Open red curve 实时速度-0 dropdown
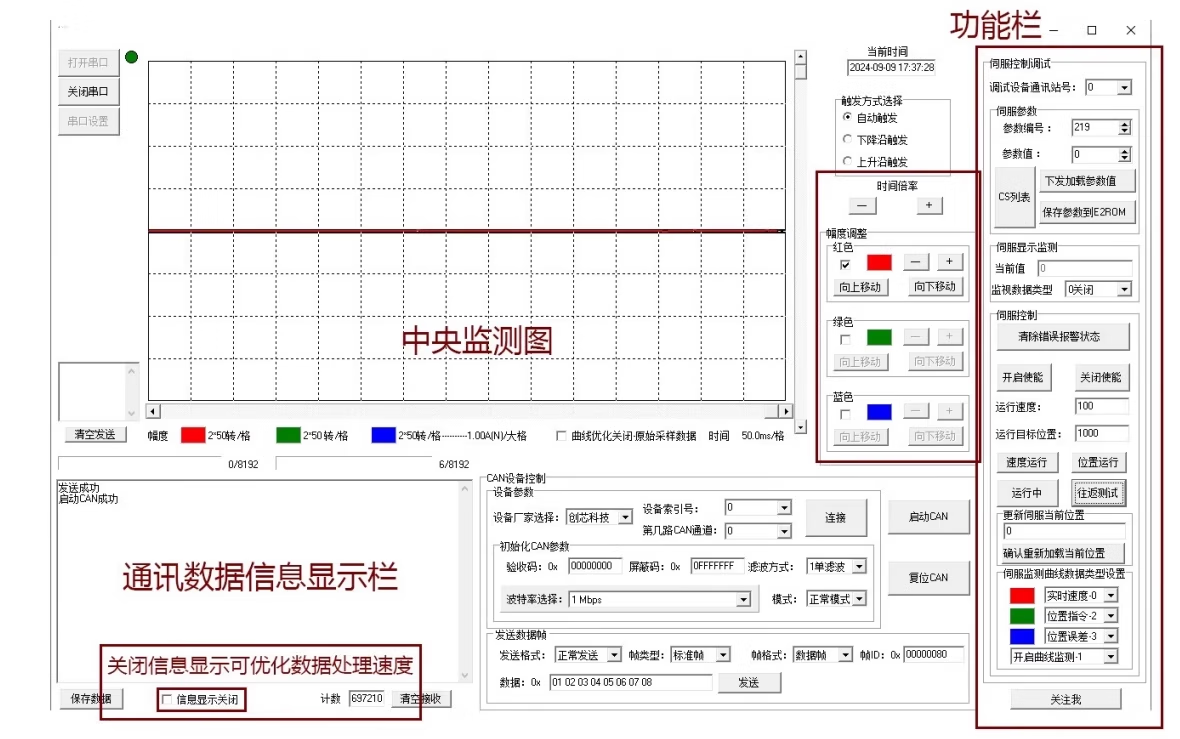1180x739 pixels. tap(1111, 595)
